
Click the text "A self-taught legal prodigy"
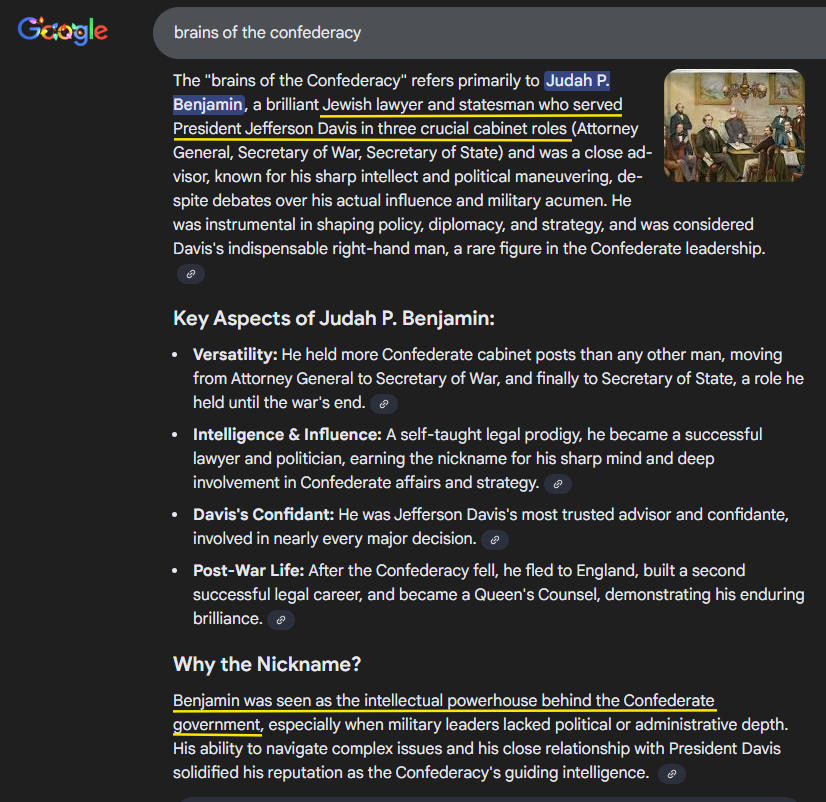click(484, 435)
